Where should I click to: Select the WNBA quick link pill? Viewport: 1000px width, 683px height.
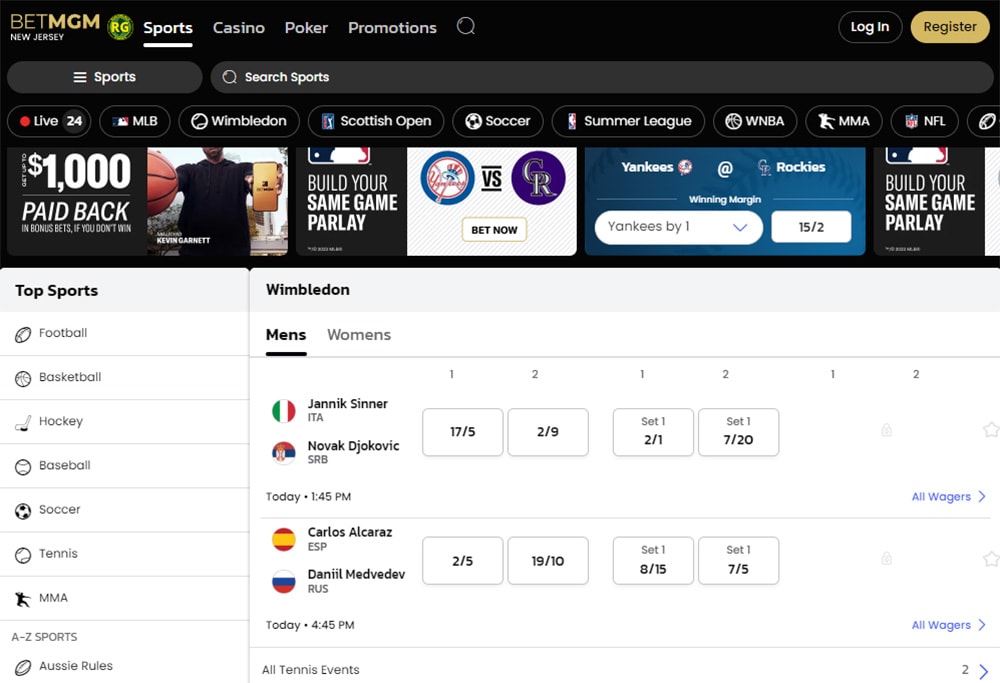click(754, 121)
